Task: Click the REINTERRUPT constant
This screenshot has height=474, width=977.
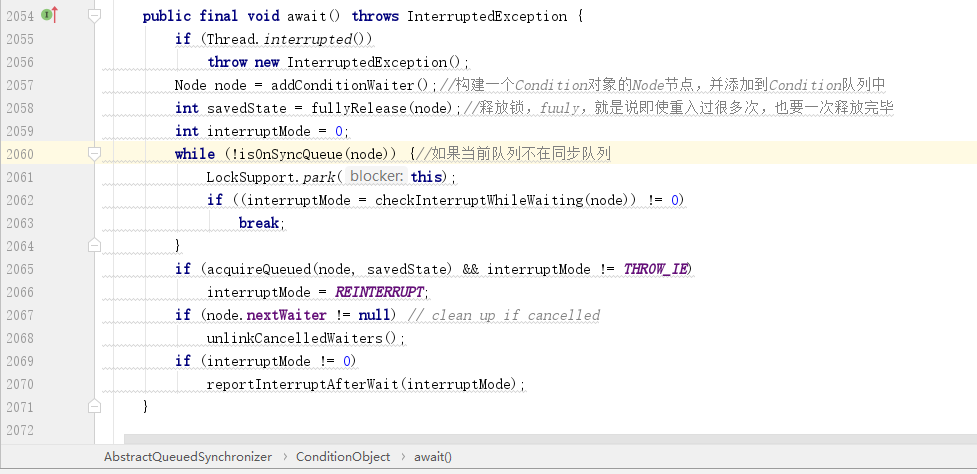Action: coord(379,292)
